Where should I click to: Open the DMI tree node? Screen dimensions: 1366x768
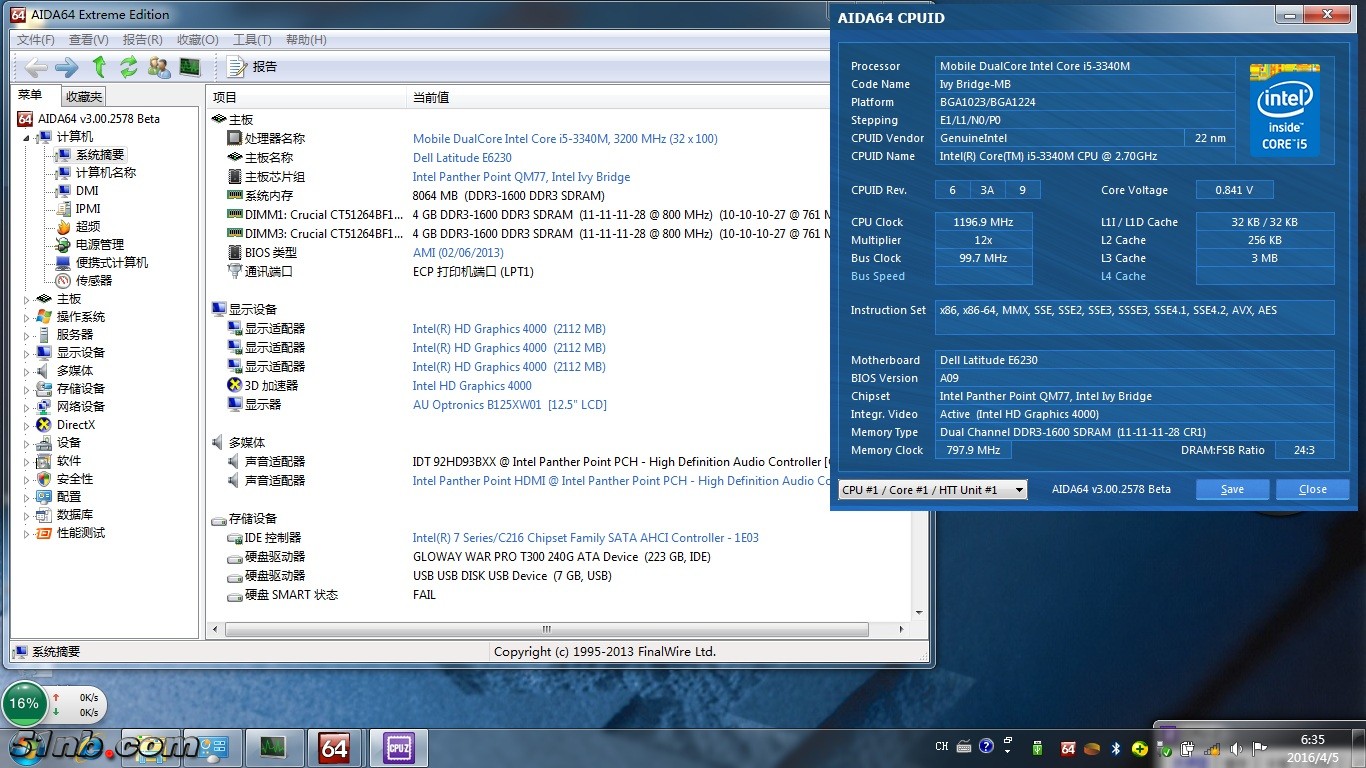click(x=87, y=191)
